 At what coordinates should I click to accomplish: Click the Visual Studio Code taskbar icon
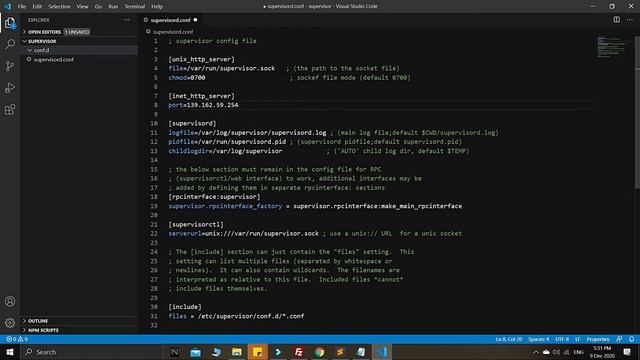click(382, 352)
